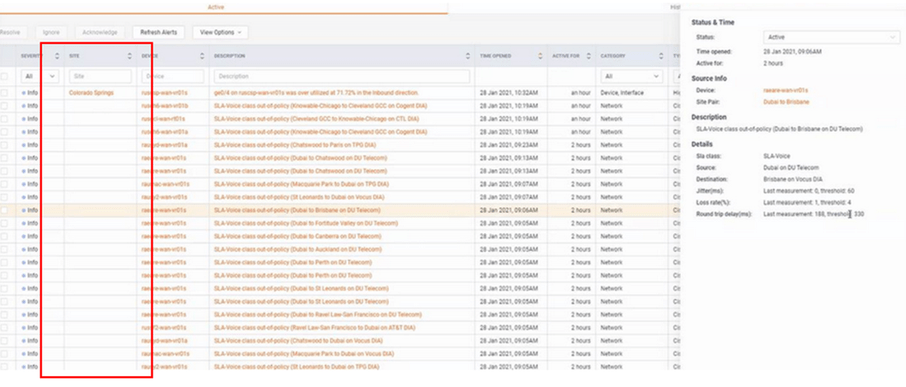Focus the Site filter input field
This screenshot has width=906, height=387.
coord(100,76)
